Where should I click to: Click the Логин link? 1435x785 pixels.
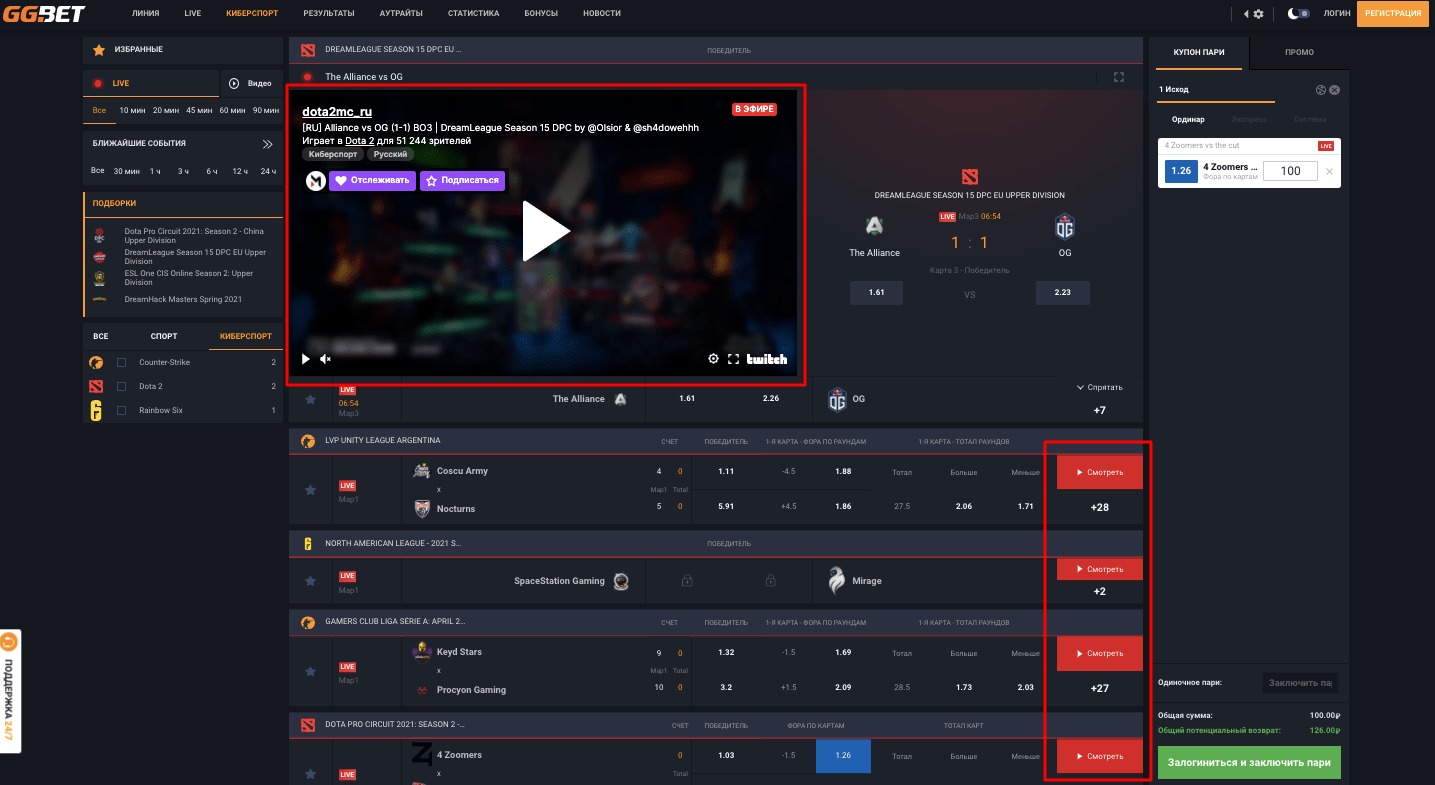(x=1337, y=14)
